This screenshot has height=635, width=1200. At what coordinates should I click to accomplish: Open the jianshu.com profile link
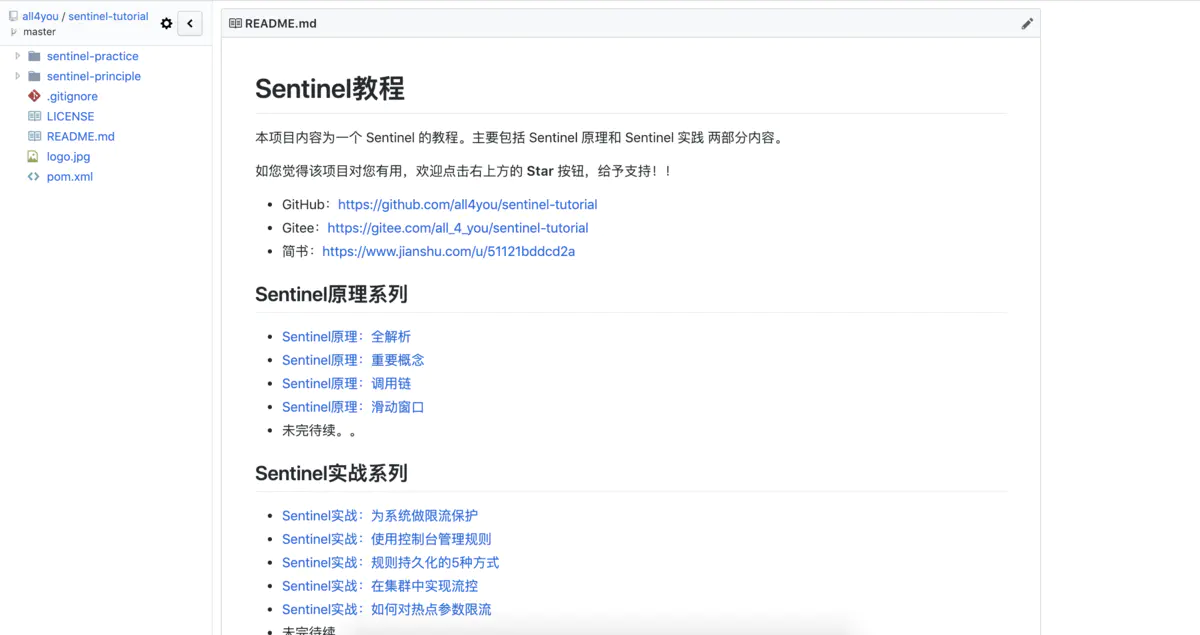448,251
